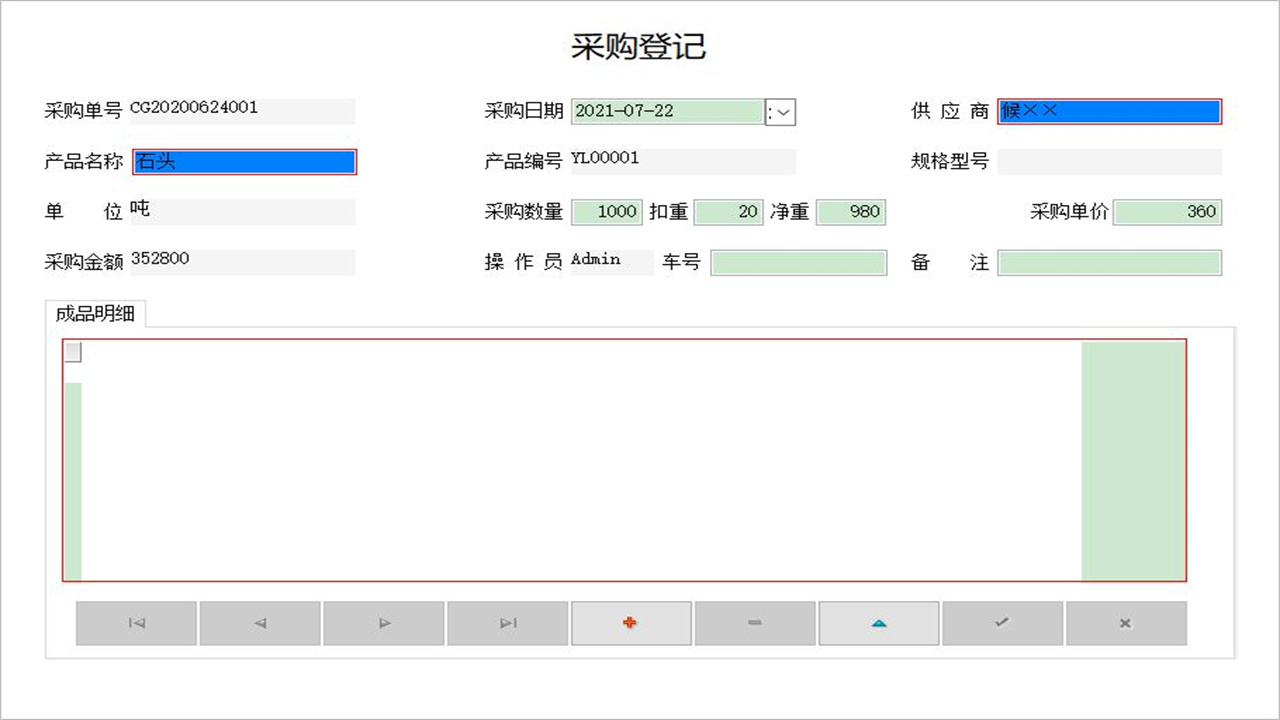This screenshot has height=720, width=1280.
Task: Open the 采购日期 date picker dropdown
Action: (780, 111)
